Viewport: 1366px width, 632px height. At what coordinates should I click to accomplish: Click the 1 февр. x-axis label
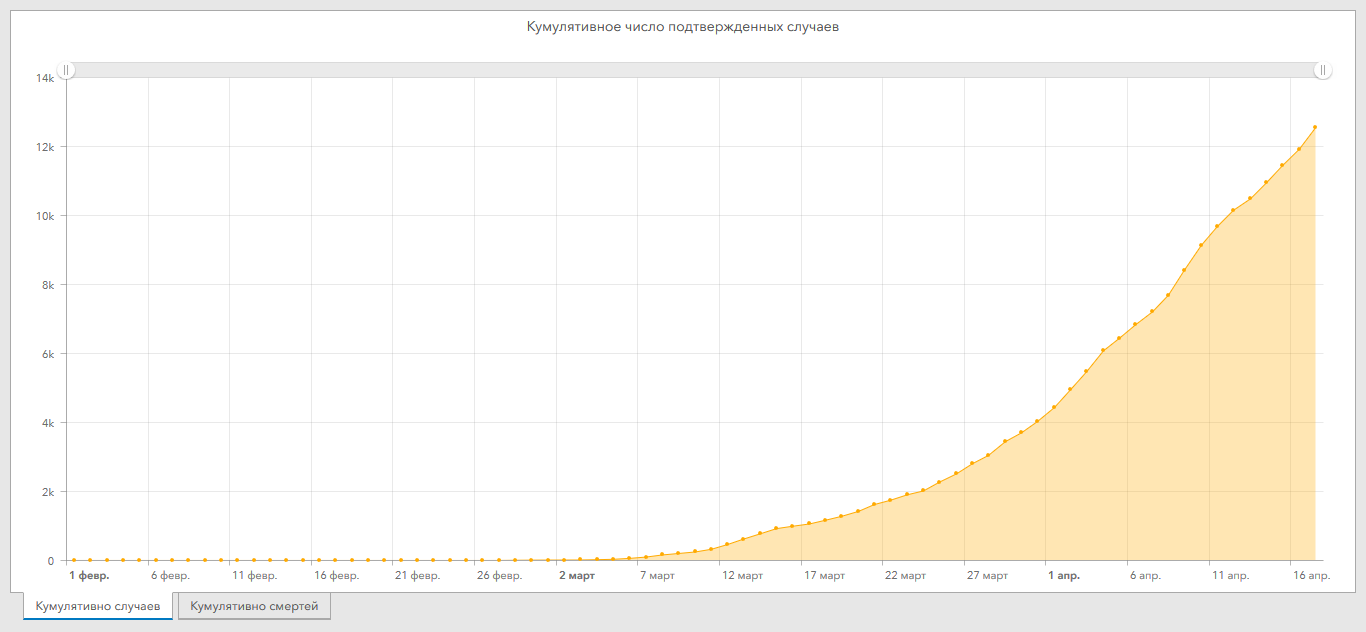[89, 576]
